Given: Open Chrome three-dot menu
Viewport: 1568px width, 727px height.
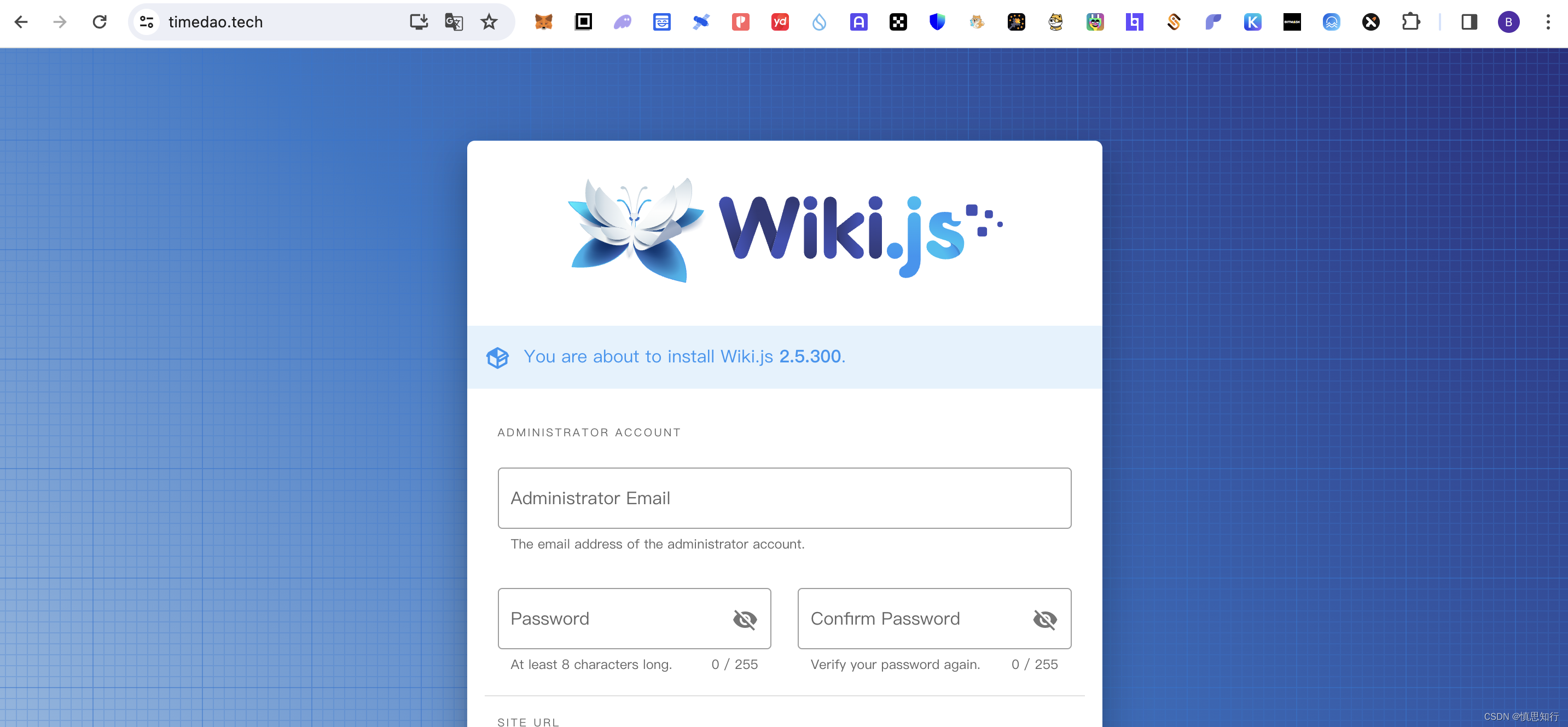Looking at the screenshot, I should (x=1548, y=22).
